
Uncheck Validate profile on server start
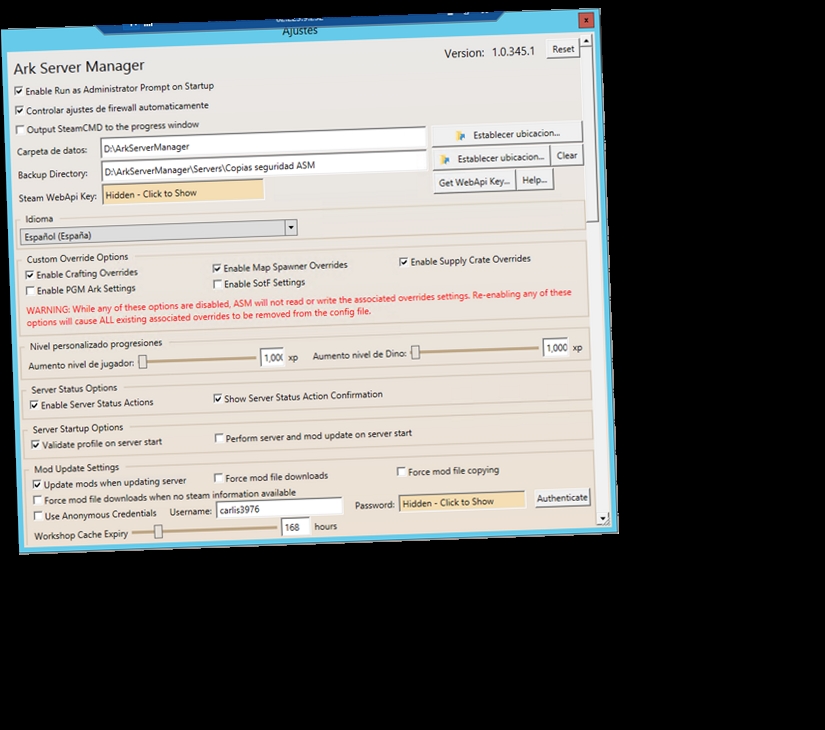point(35,445)
